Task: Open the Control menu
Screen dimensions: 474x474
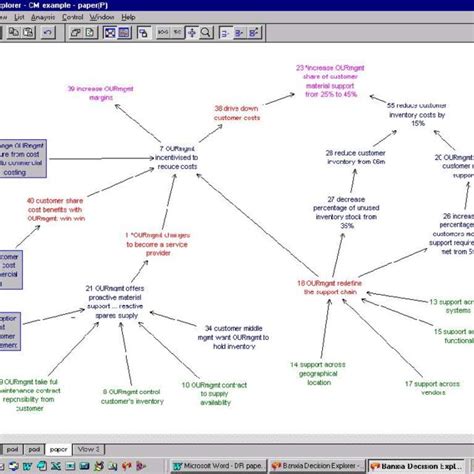Action: [x=72, y=17]
